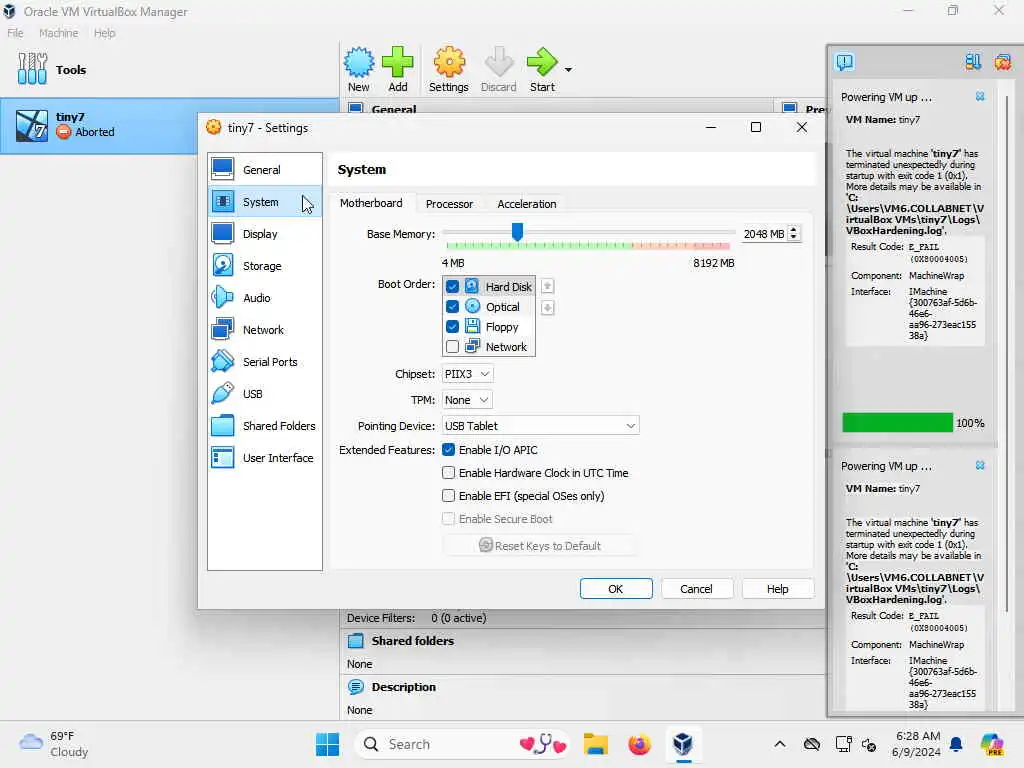Enable Hardware Clock in UTC Time

(x=448, y=473)
